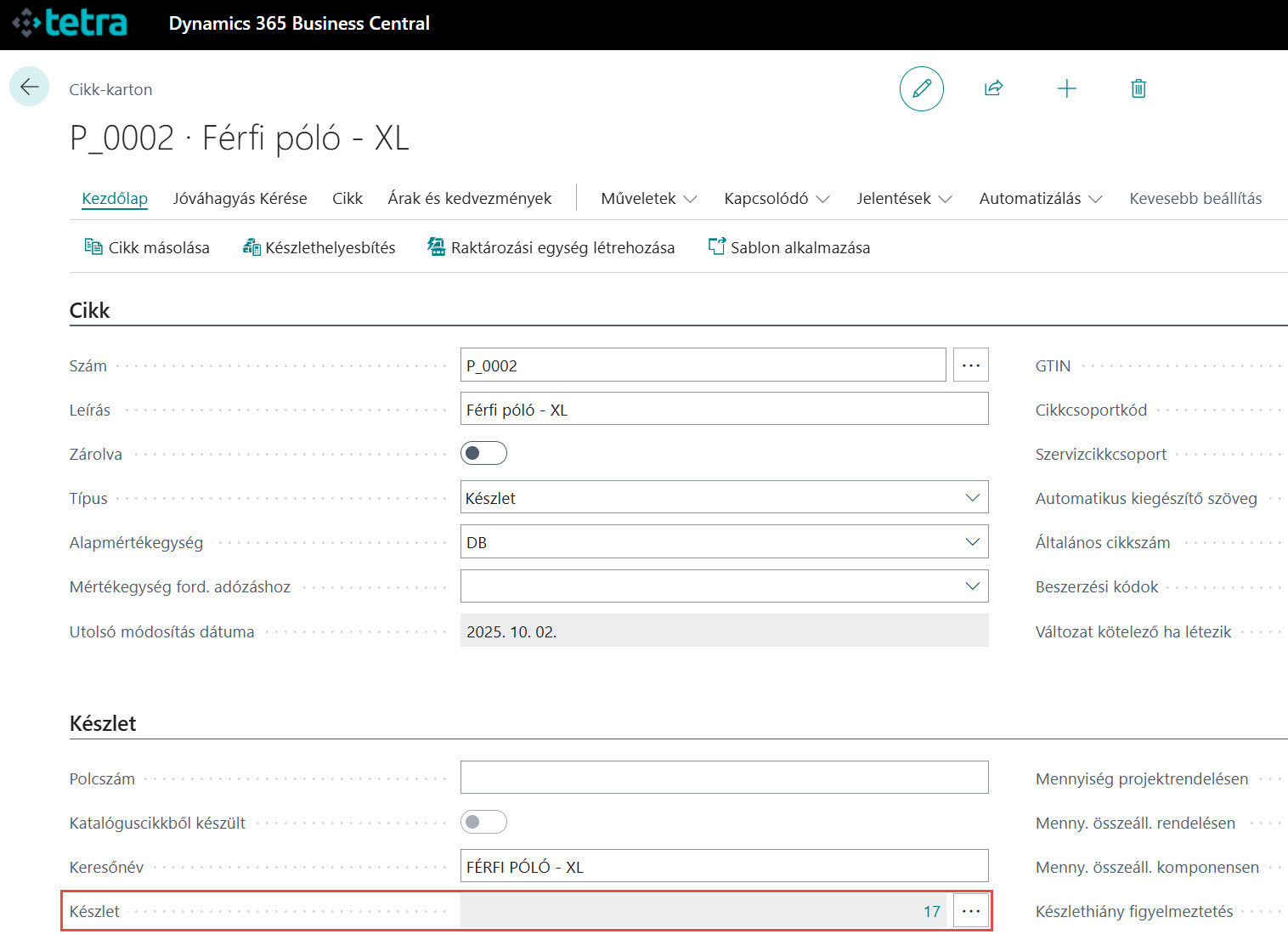The width and height of the screenshot is (1288, 934).
Task: Switch to Árak és kedvezmények tab
Action: (469, 199)
